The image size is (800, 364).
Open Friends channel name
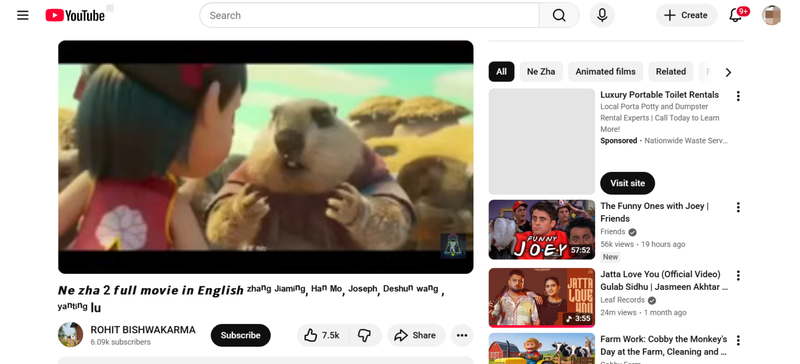point(613,232)
